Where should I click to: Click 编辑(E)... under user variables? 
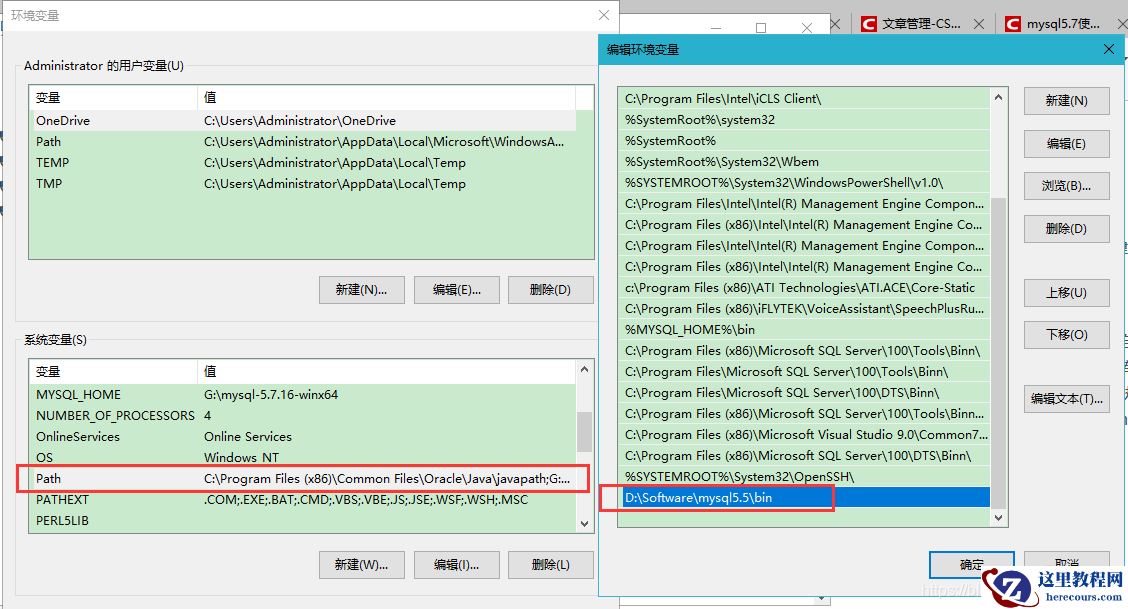click(456, 290)
